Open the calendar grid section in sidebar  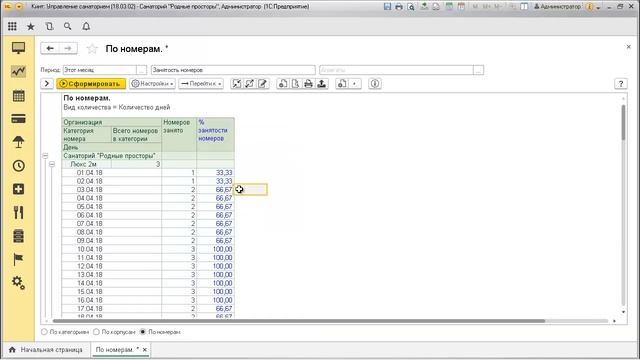pyautogui.click(x=18, y=96)
